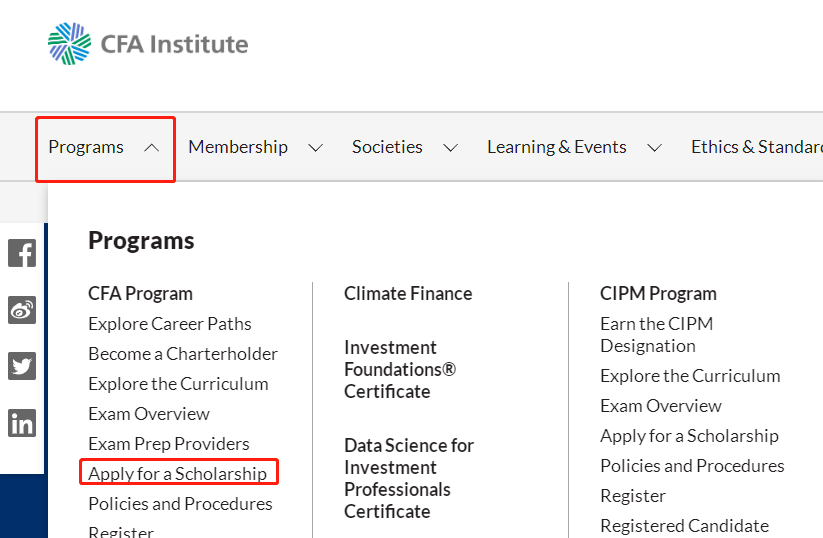Expand the Membership dropdown chevron
Viewport: 823px width, 538px height.
(x=315, y=148)
